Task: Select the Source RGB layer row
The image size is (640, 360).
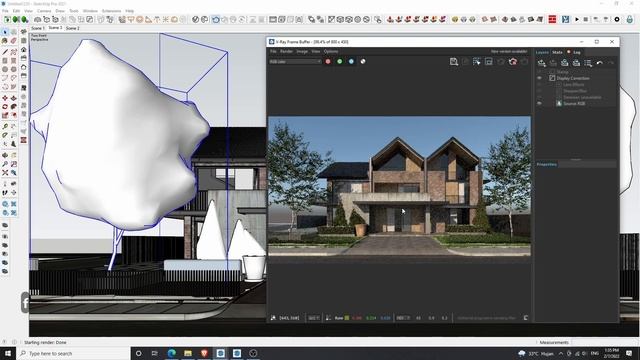Action: click(x=576, y=104)
